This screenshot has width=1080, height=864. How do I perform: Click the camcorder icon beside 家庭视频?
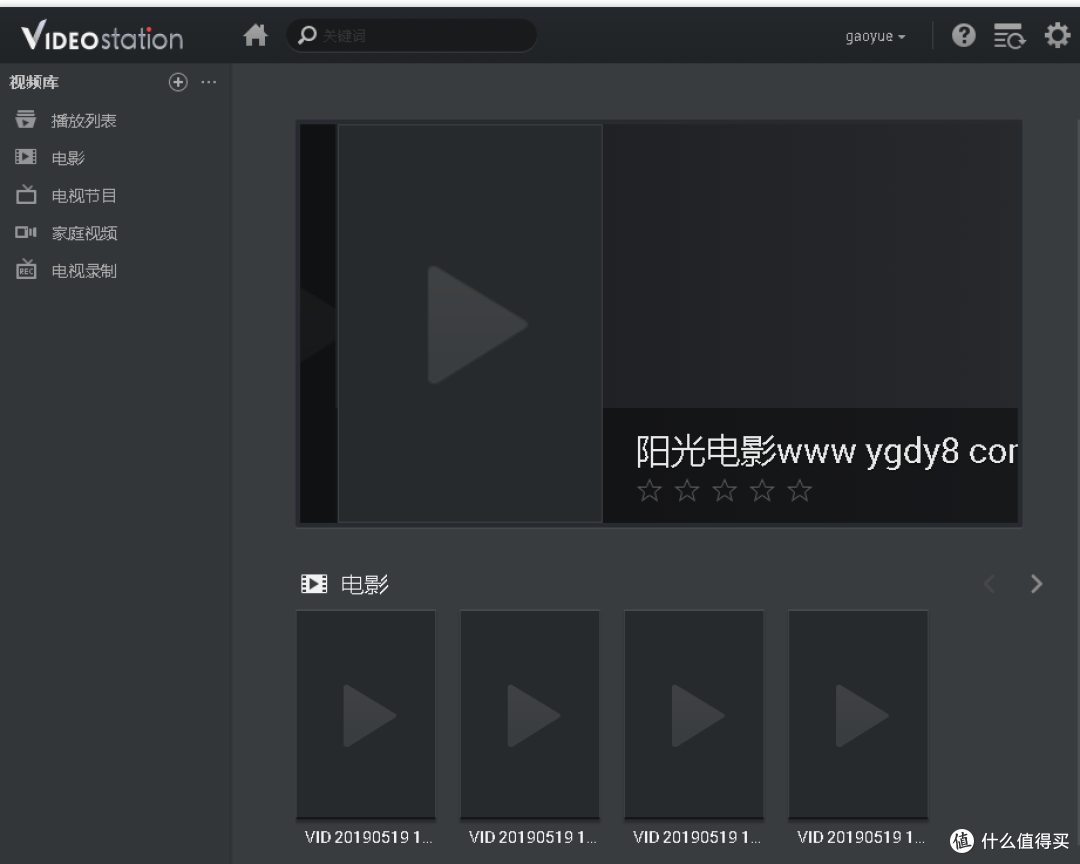25,232
